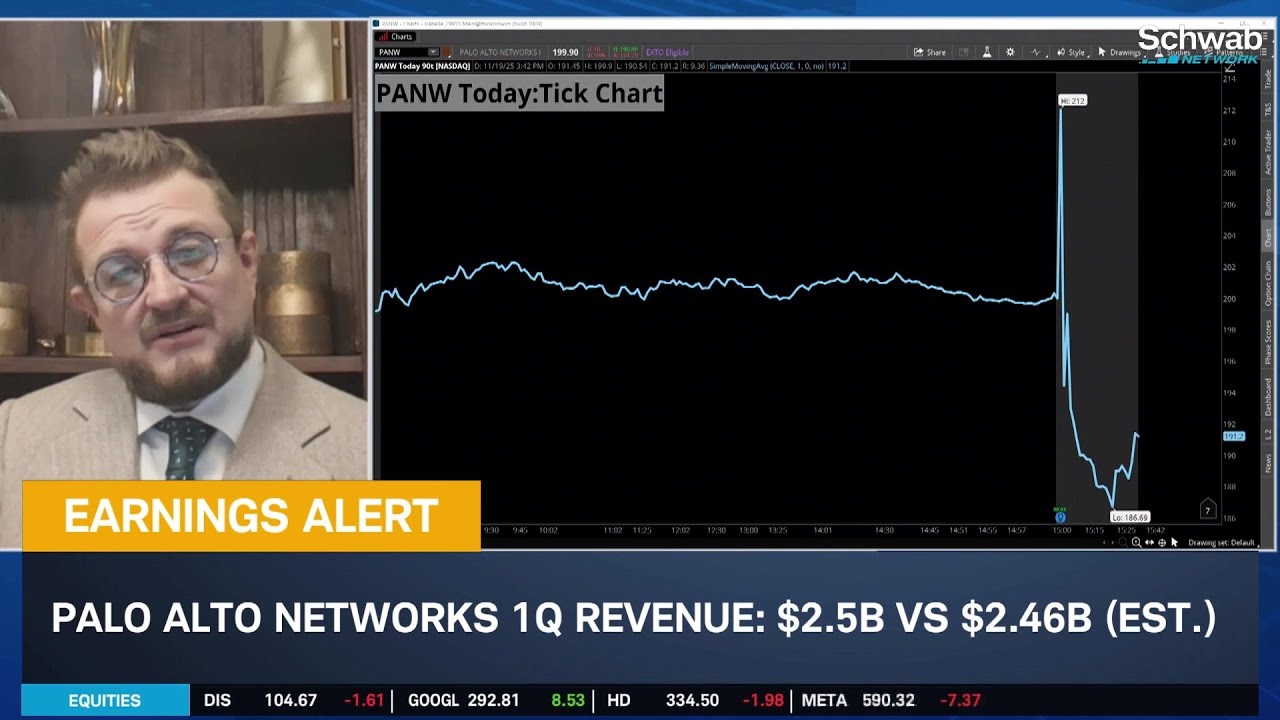Click the Hi: 212 price bubble

click(x=1072, y=100)
